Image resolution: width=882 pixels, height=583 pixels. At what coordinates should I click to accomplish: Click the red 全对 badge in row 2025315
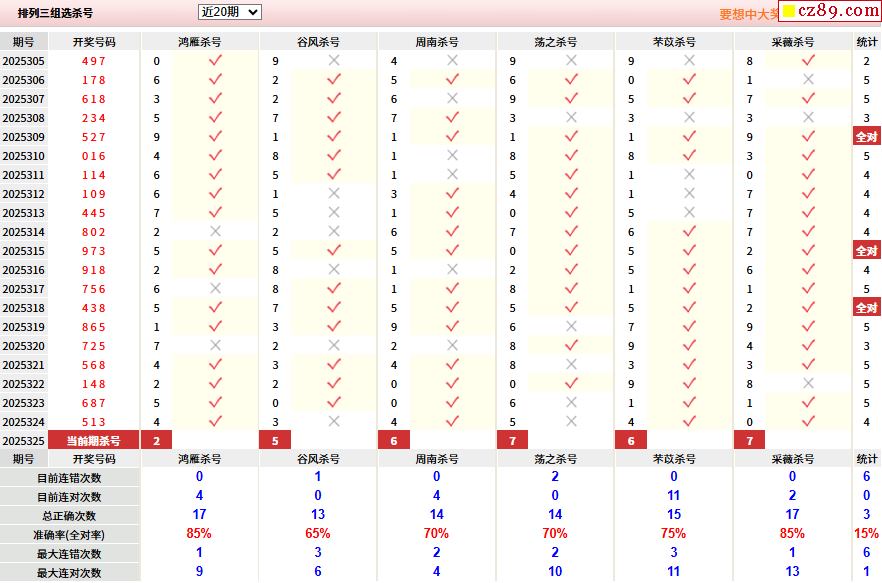tap(867, 250)
